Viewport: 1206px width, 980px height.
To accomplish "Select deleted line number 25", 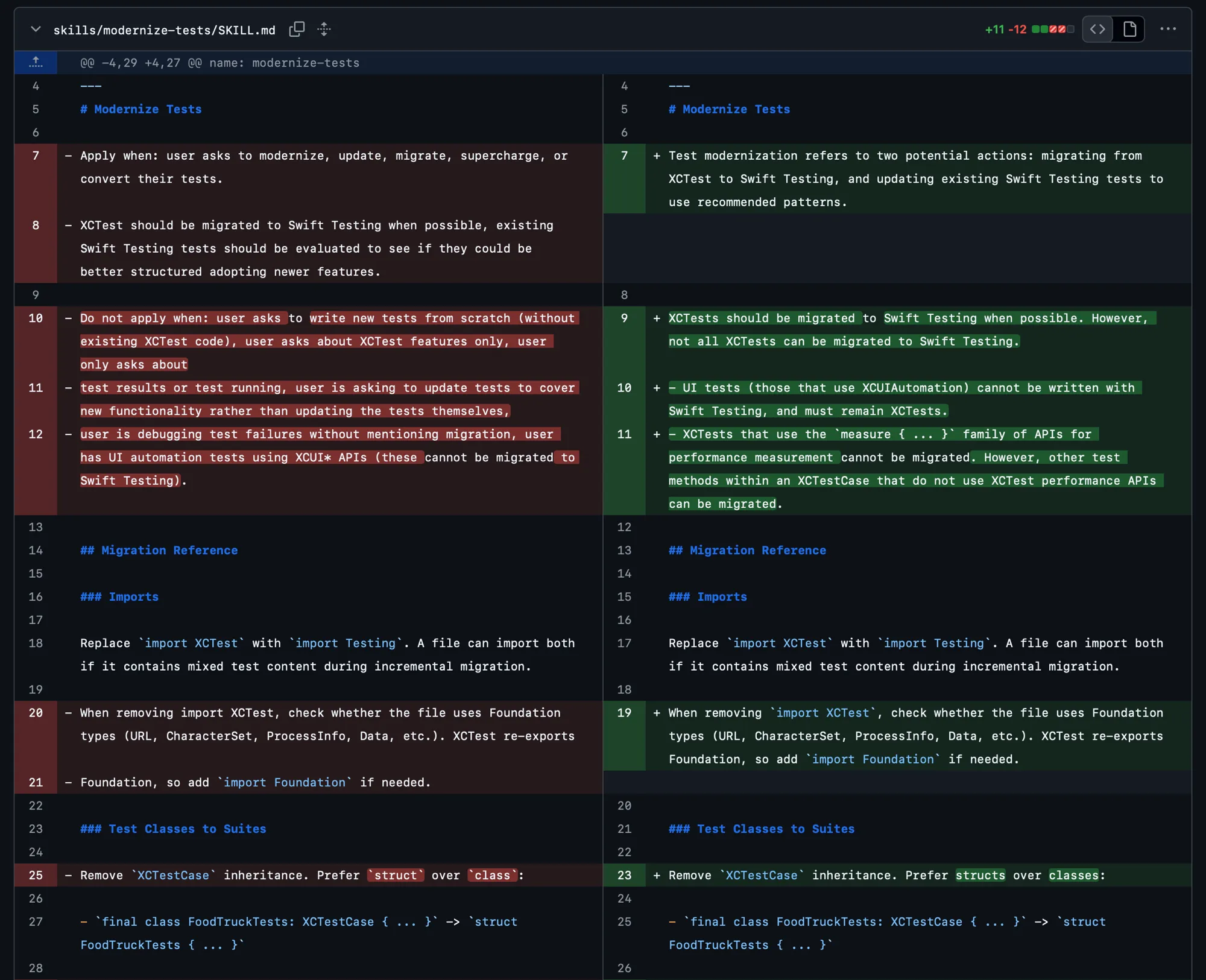I will tap(36, 875).
